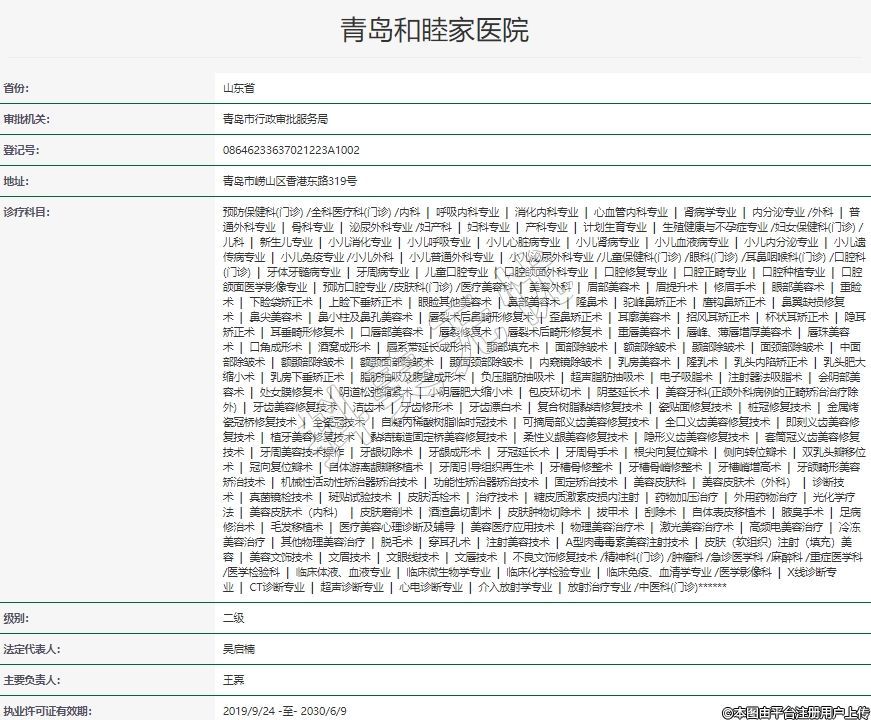
Task: Click the value 青岛市行政审批服务局
Action: 275,119
